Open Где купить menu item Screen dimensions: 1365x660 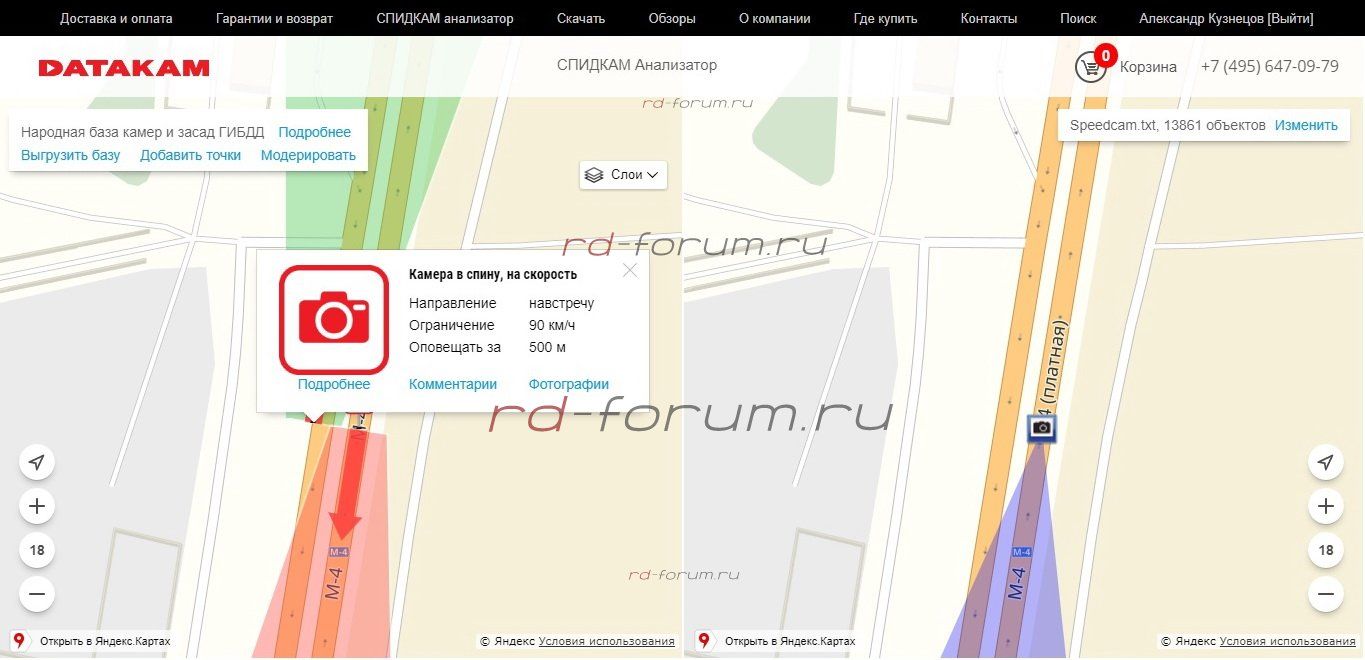[886, 18]
